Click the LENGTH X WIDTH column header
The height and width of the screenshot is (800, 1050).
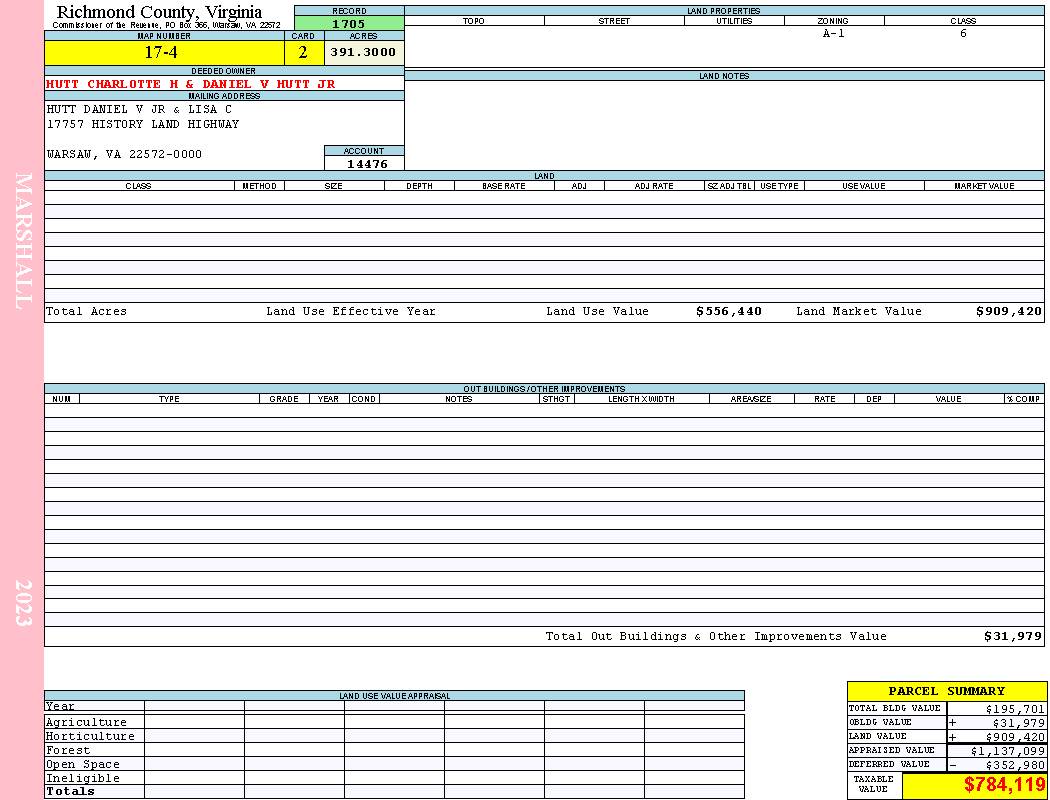(641, 399)
